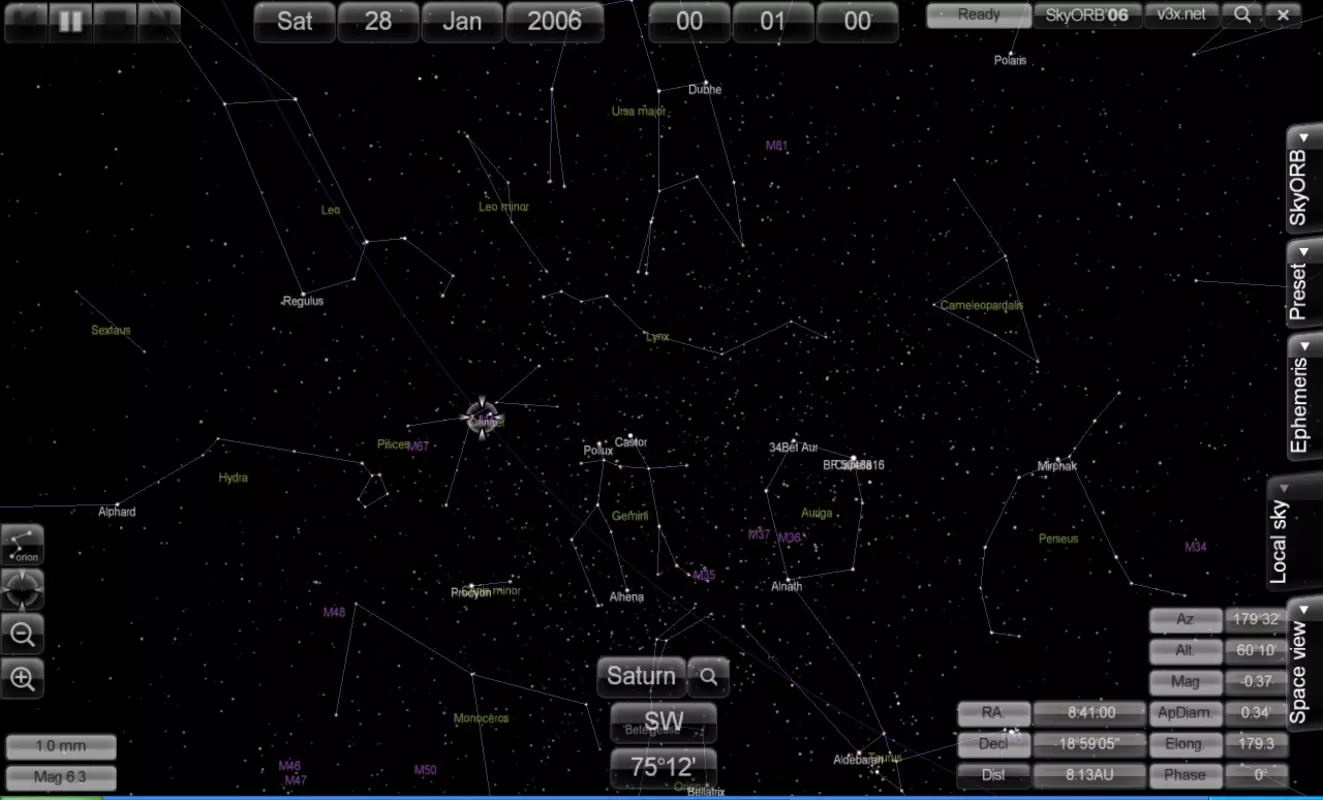Select the azimuth value 179°32'
The width and height of the screenshot is (1323, 800).
pyautogui.click(x=1256, y=620)
